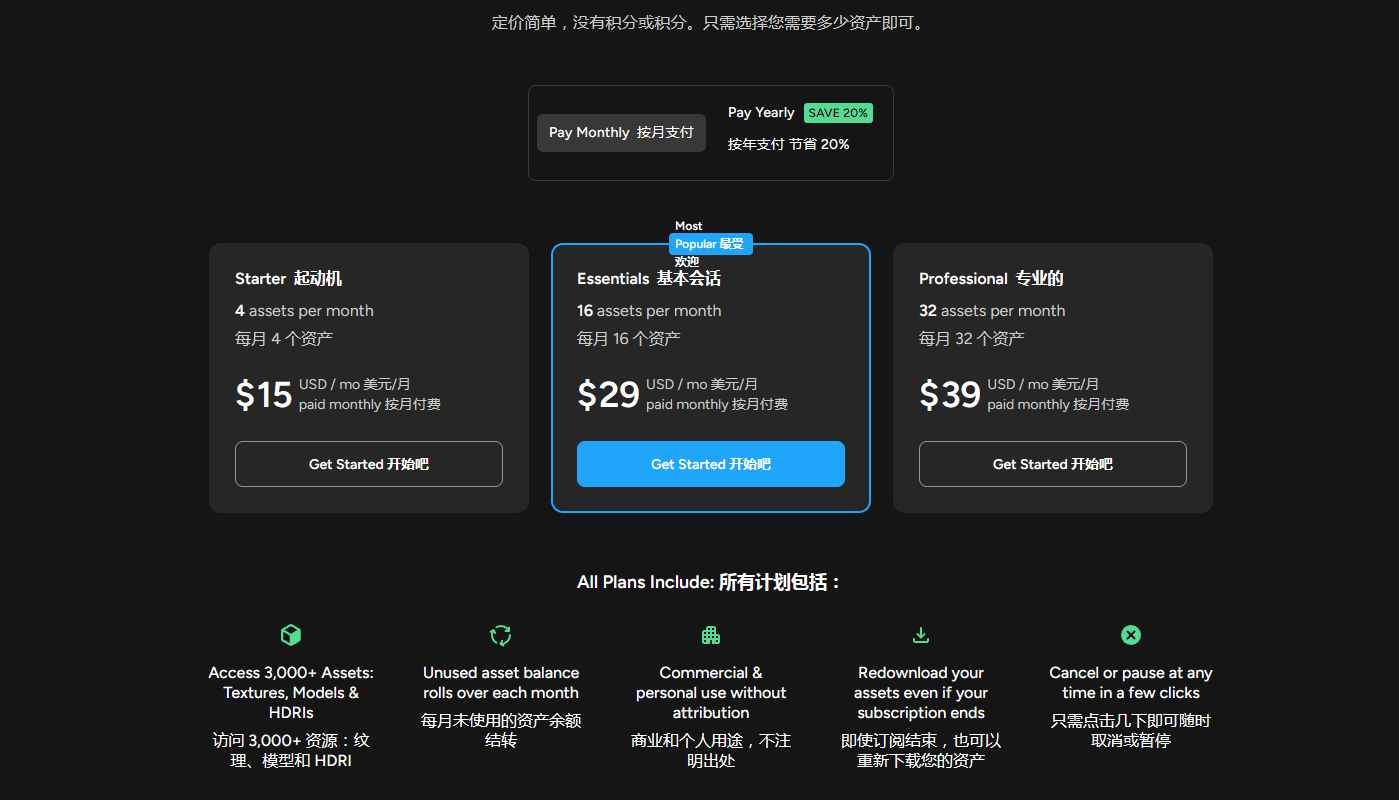Click the Most Popular badge
Viewport: 1399px width, 800px height.
pyautogui.click(x=710, y=244)
